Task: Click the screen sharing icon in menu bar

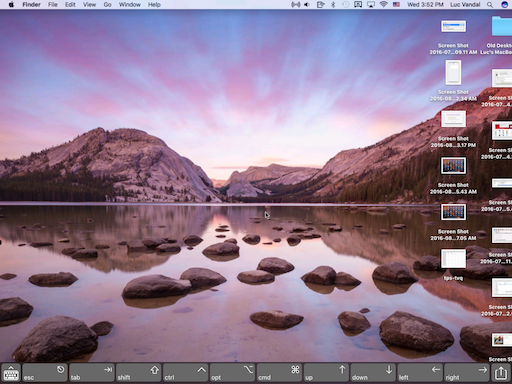Action: pyautogui.click(x=358, y=5)
